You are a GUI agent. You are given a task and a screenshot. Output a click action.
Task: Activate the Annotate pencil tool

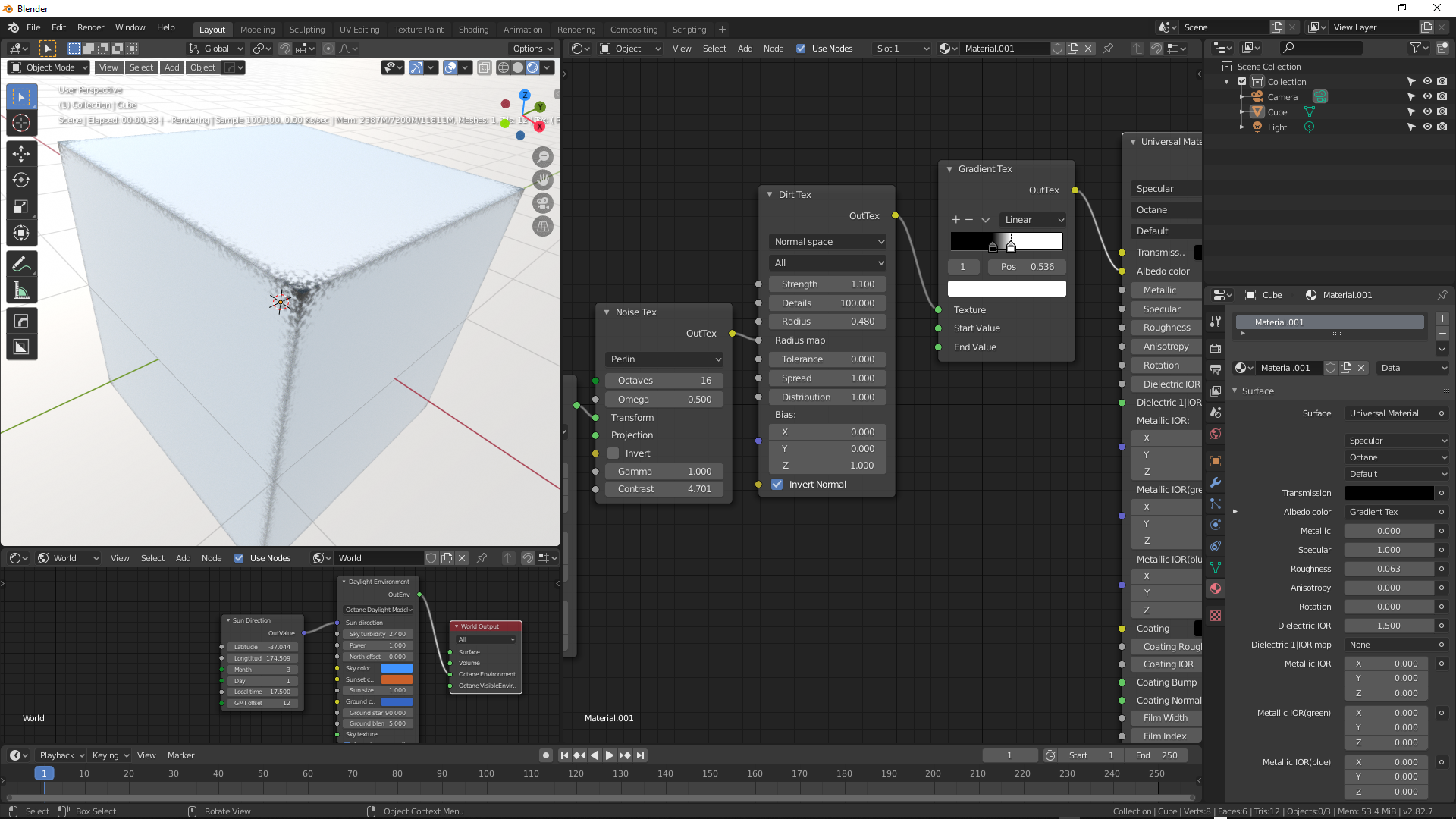tap(21, 264)
